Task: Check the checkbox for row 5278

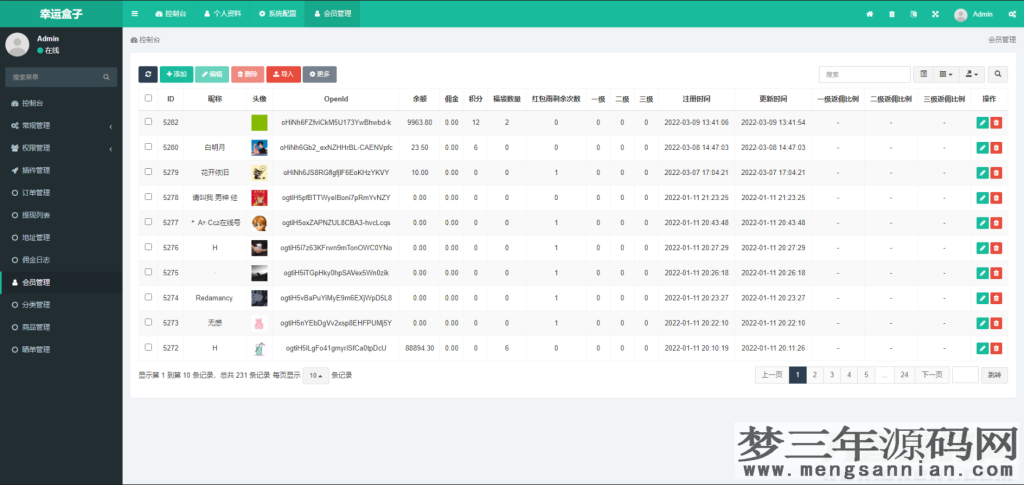Action: coord(148,196)
